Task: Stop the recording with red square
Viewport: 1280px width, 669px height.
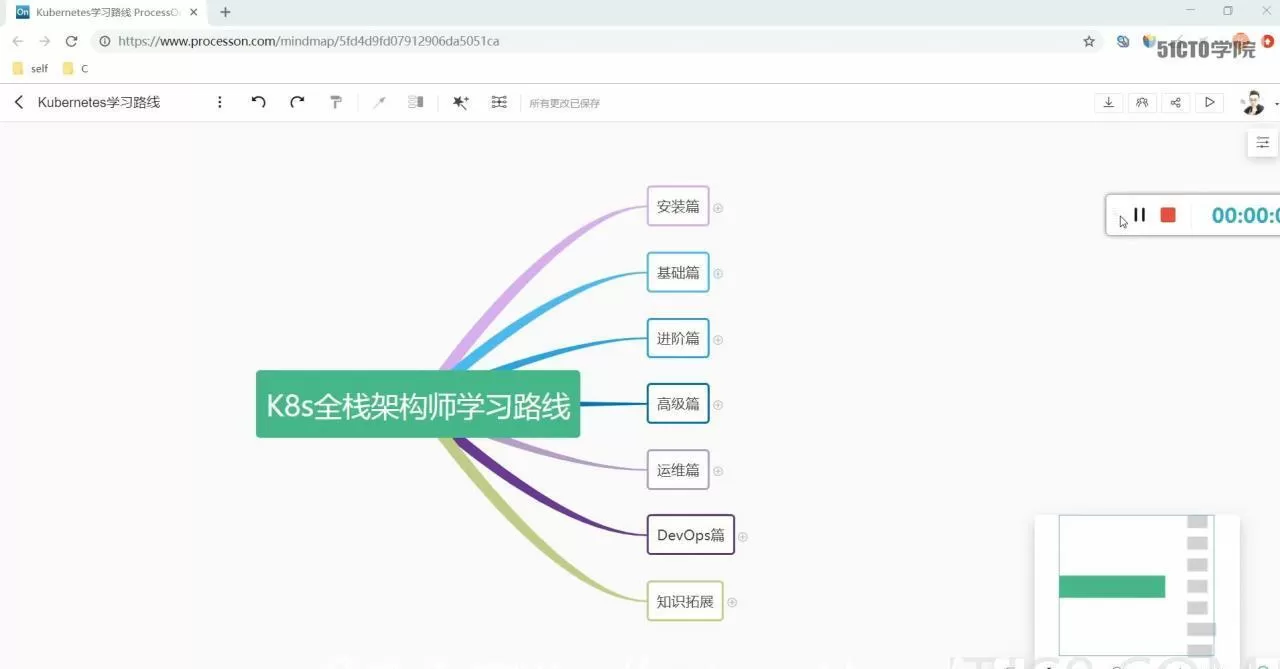Action: click(x=1168, y=215)
